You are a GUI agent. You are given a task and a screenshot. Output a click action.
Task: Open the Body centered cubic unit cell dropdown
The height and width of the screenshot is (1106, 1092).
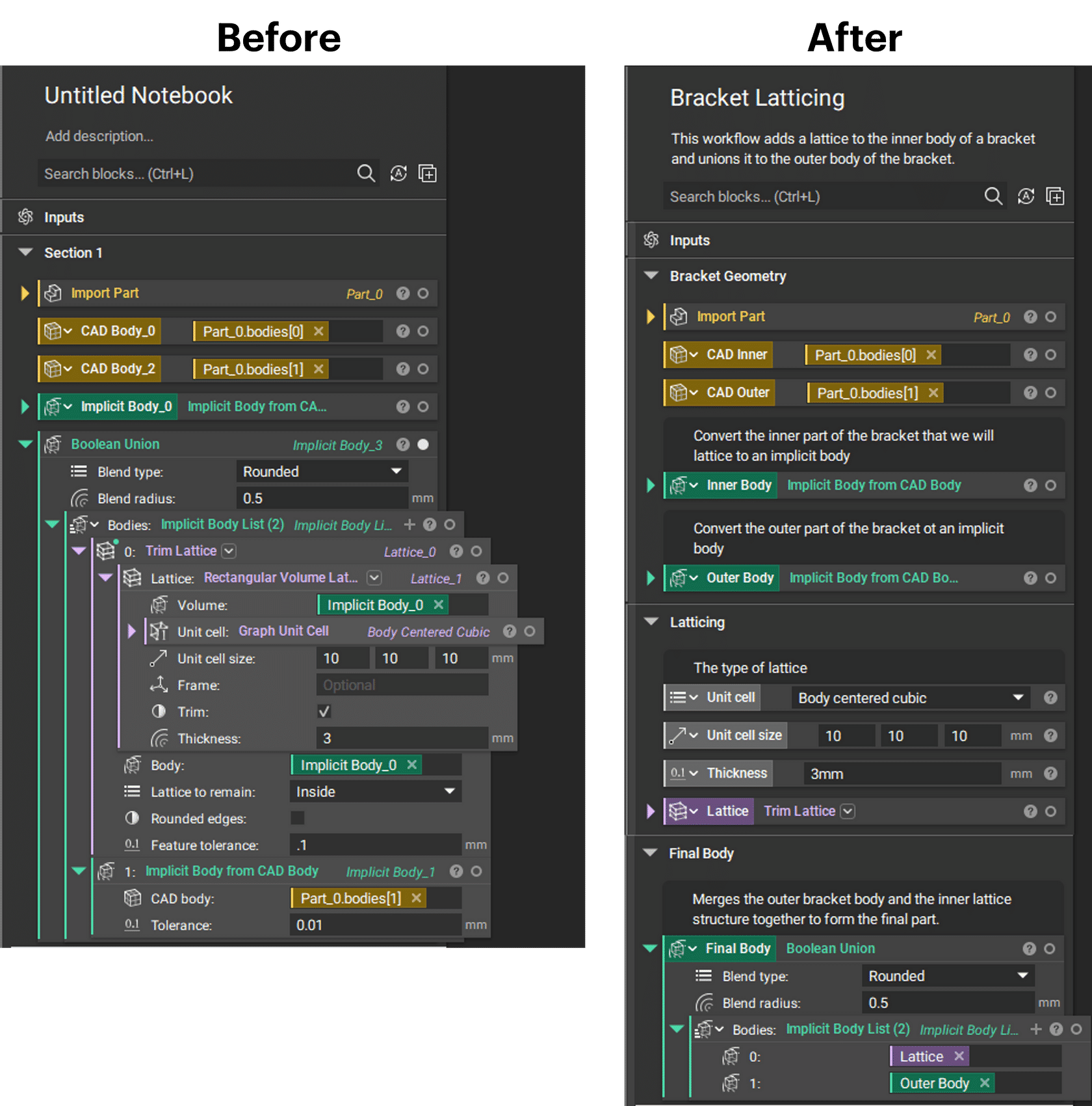coord(910,698)
